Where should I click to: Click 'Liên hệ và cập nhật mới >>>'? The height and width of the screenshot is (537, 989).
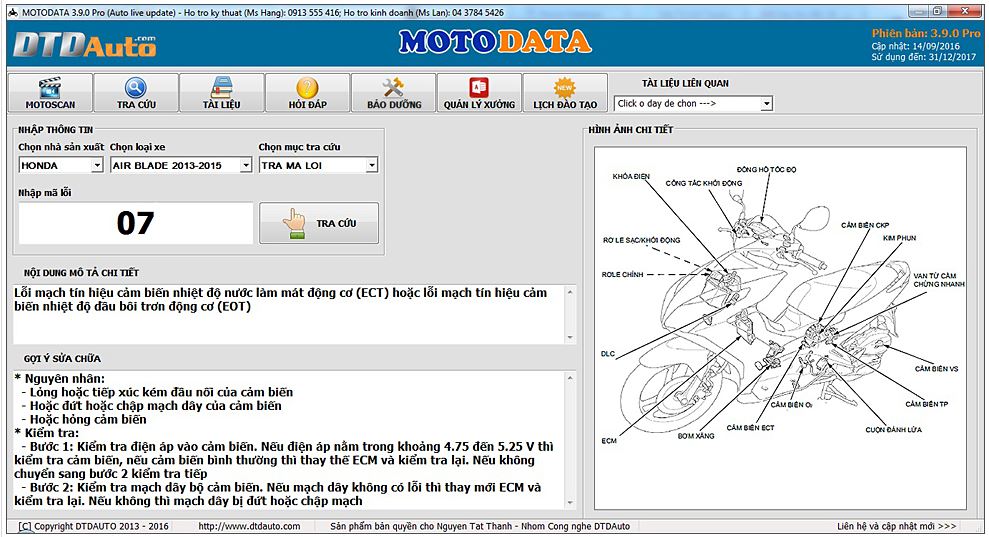[x=896, y=526]
